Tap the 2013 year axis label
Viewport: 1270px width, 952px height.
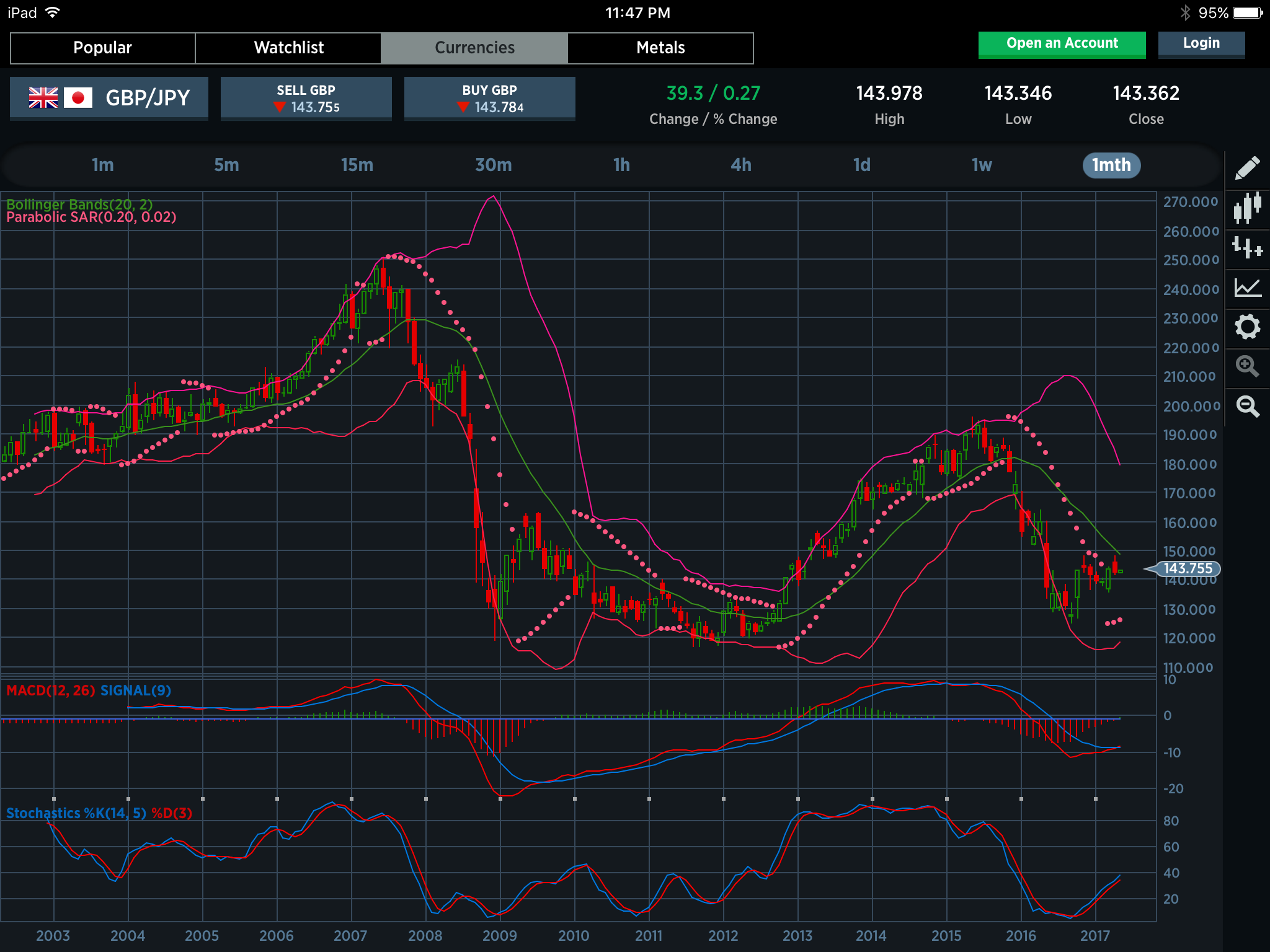click(x=797, y=936)
